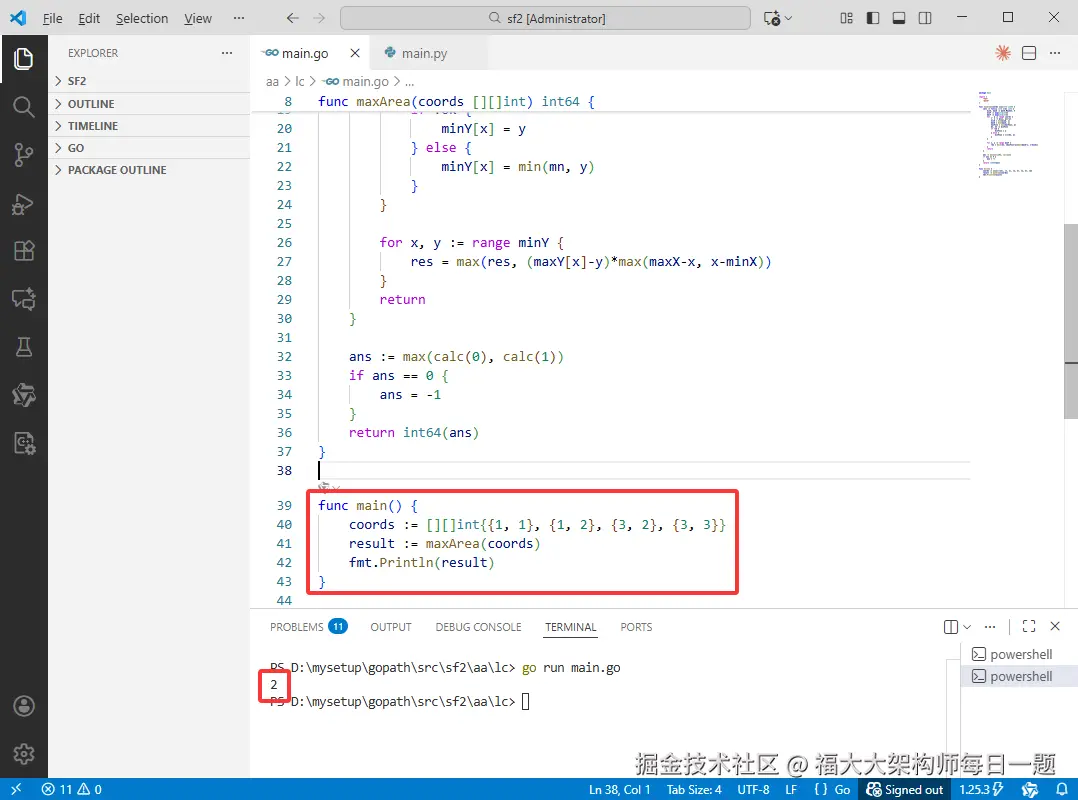Open the Search view in activity bar
Screen dimensions: 1078x800
(x=23, y=107)
